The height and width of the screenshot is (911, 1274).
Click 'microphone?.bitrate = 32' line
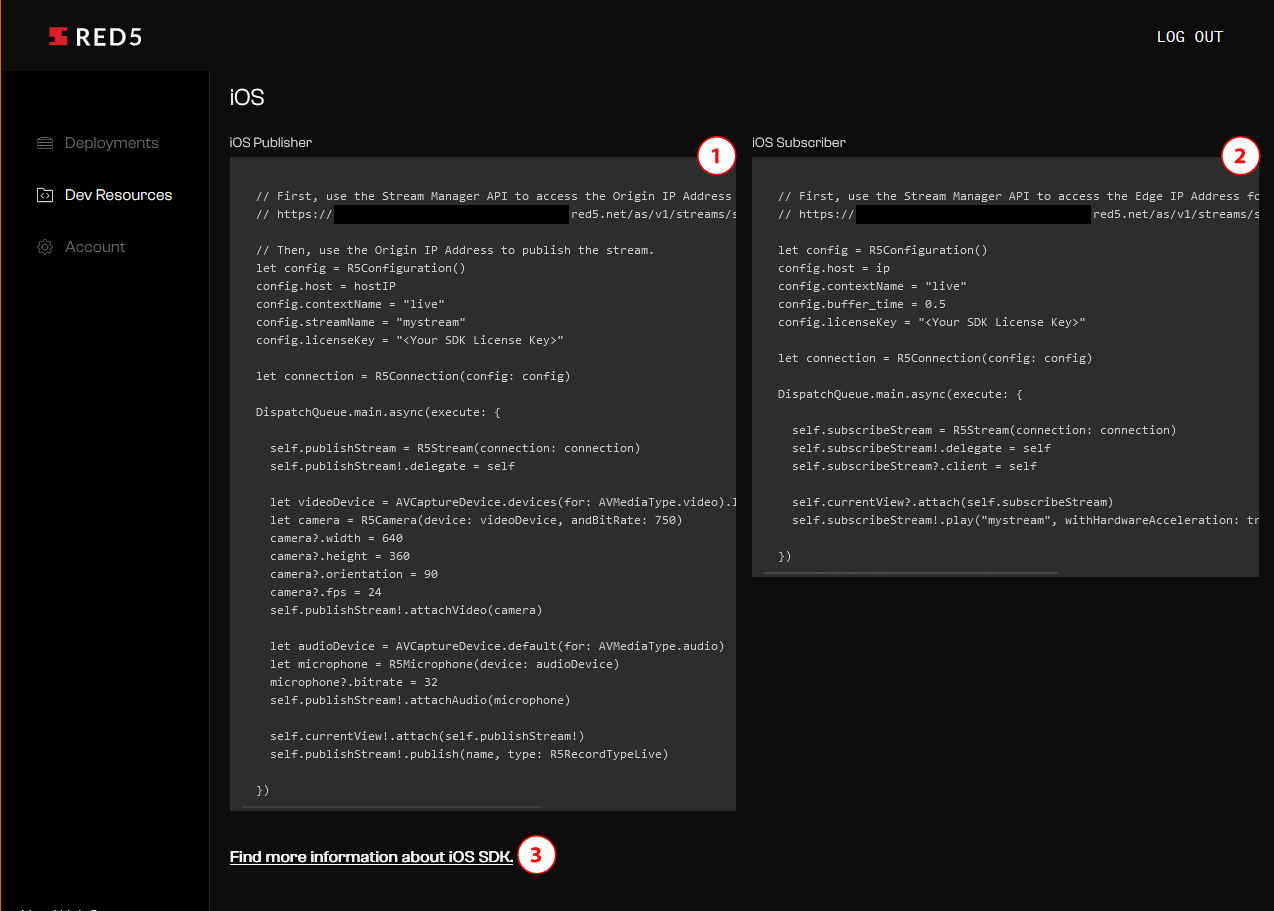pyautogui.click(x=354, y=682)
